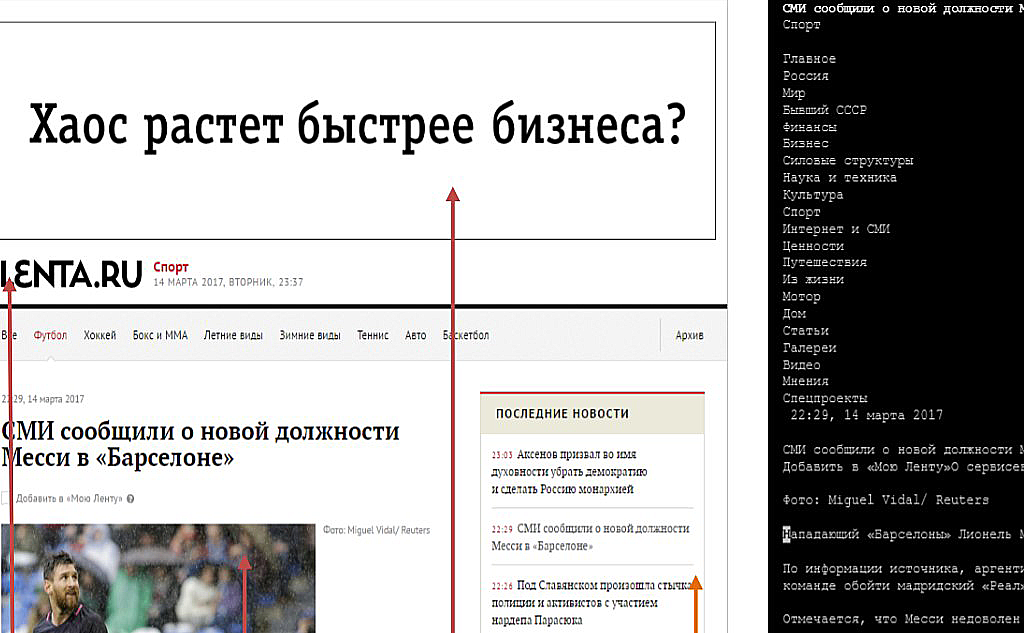Image resolution: width=1024 pixels, height=633 pixels.
Task: Select Наука и техника in the sections list
Action: (838, 177)
